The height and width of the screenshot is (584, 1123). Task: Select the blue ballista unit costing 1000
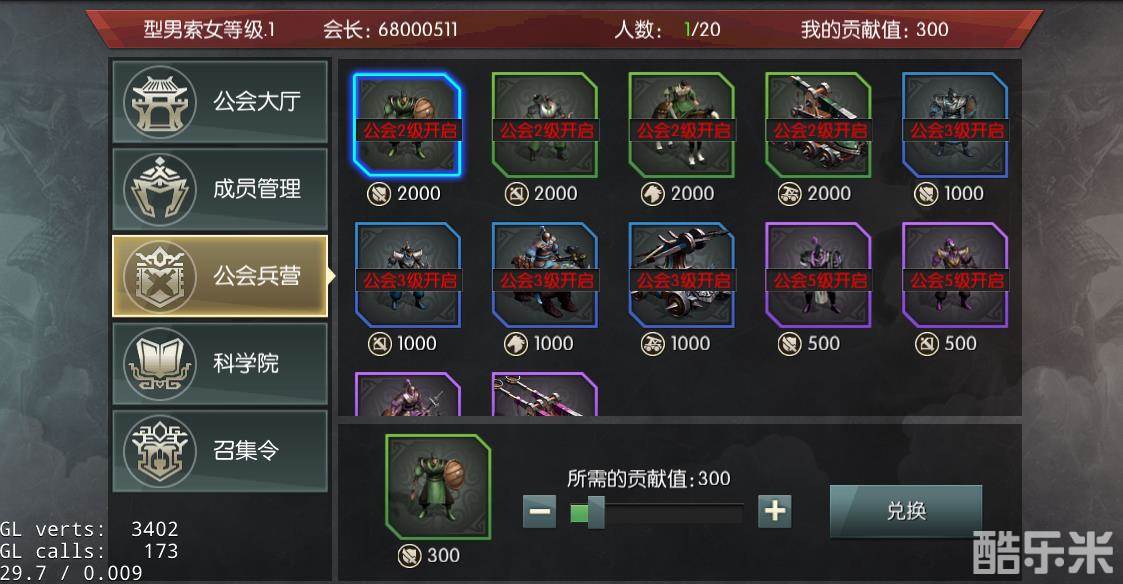pos(681,275)
